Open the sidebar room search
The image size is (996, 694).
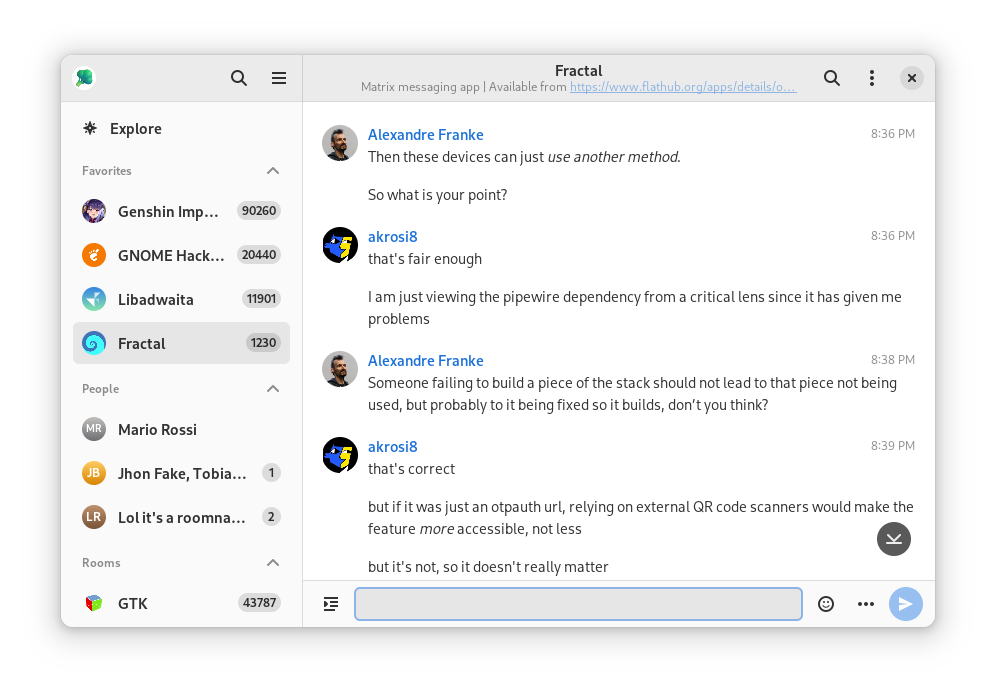point(239,78)
